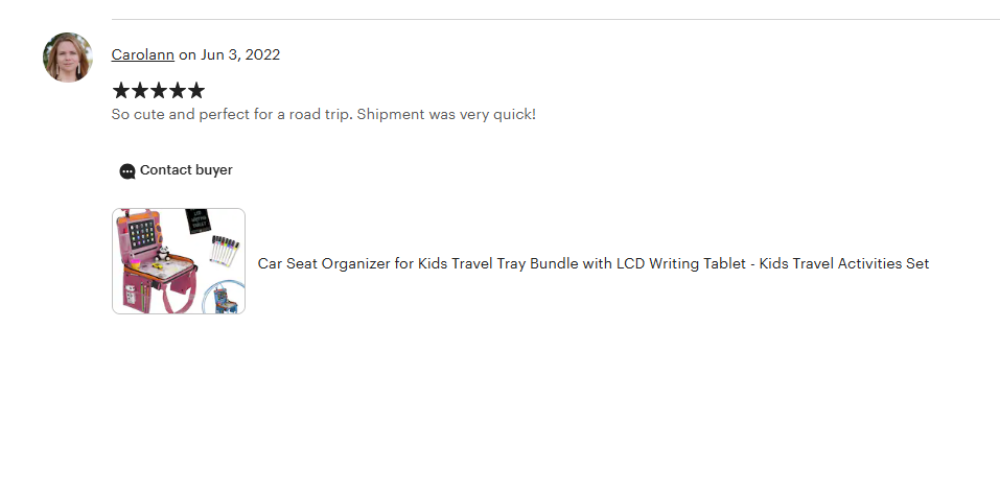Click the colored markers in the product image

(224, 249)
